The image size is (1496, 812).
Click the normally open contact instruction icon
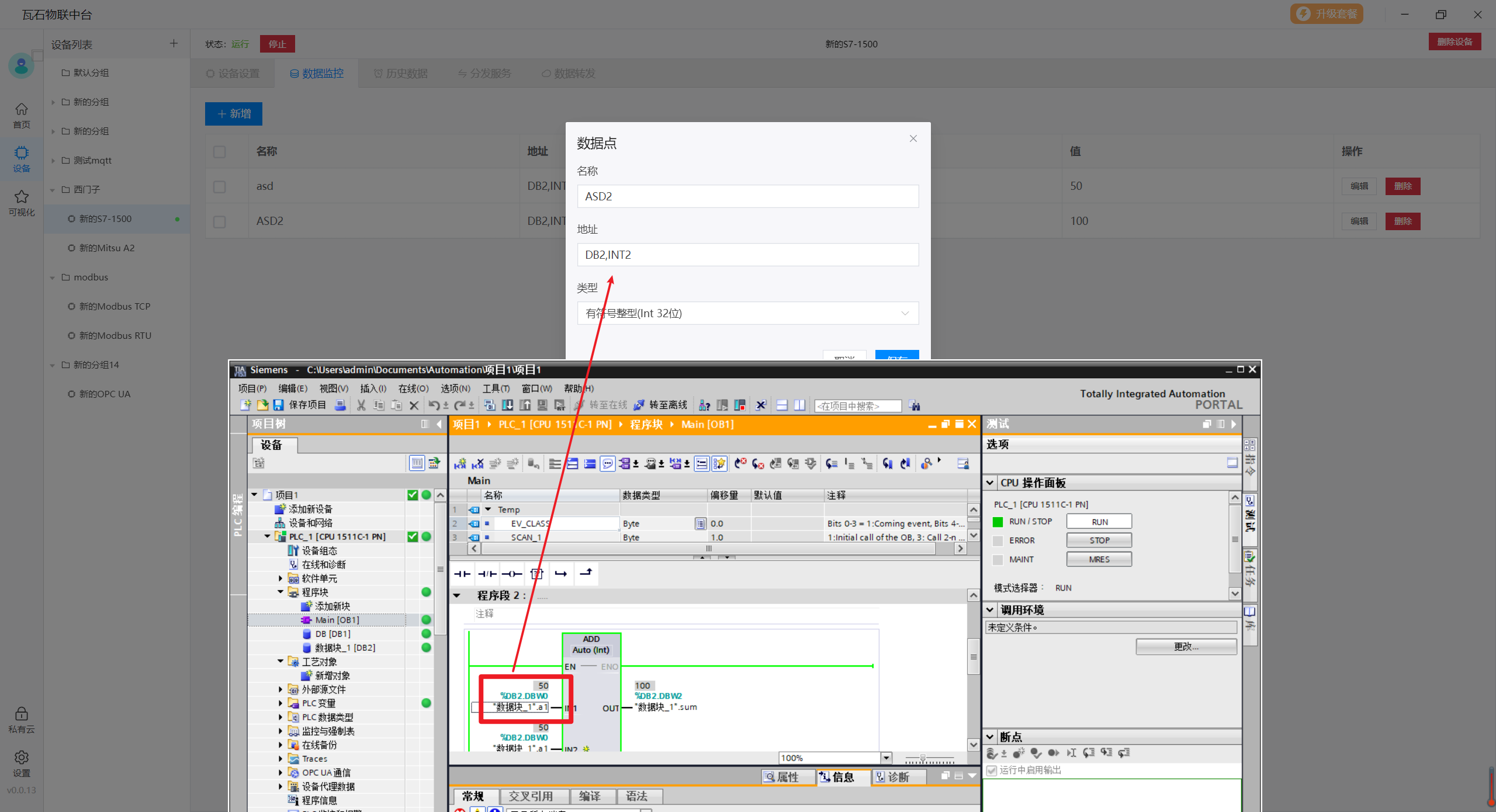click(x=462, y=574)
